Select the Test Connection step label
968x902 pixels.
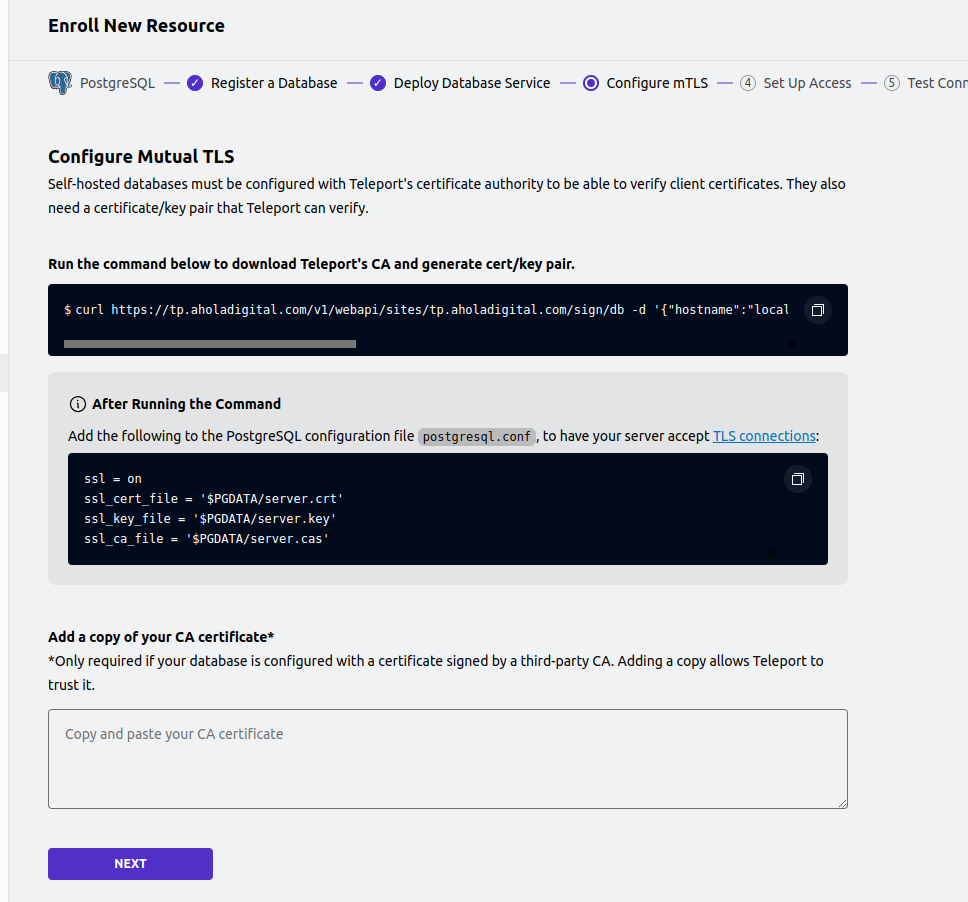937,83
